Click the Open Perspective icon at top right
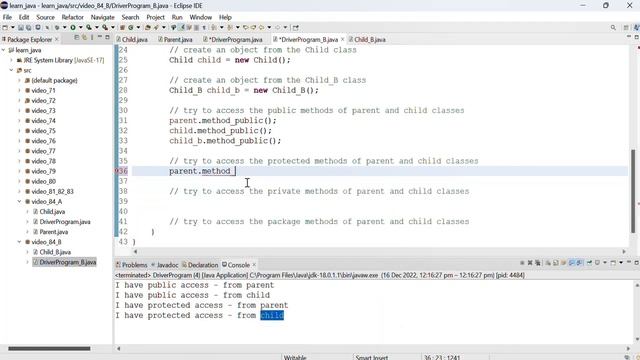 pyautogui.click(x=626, y=27)
